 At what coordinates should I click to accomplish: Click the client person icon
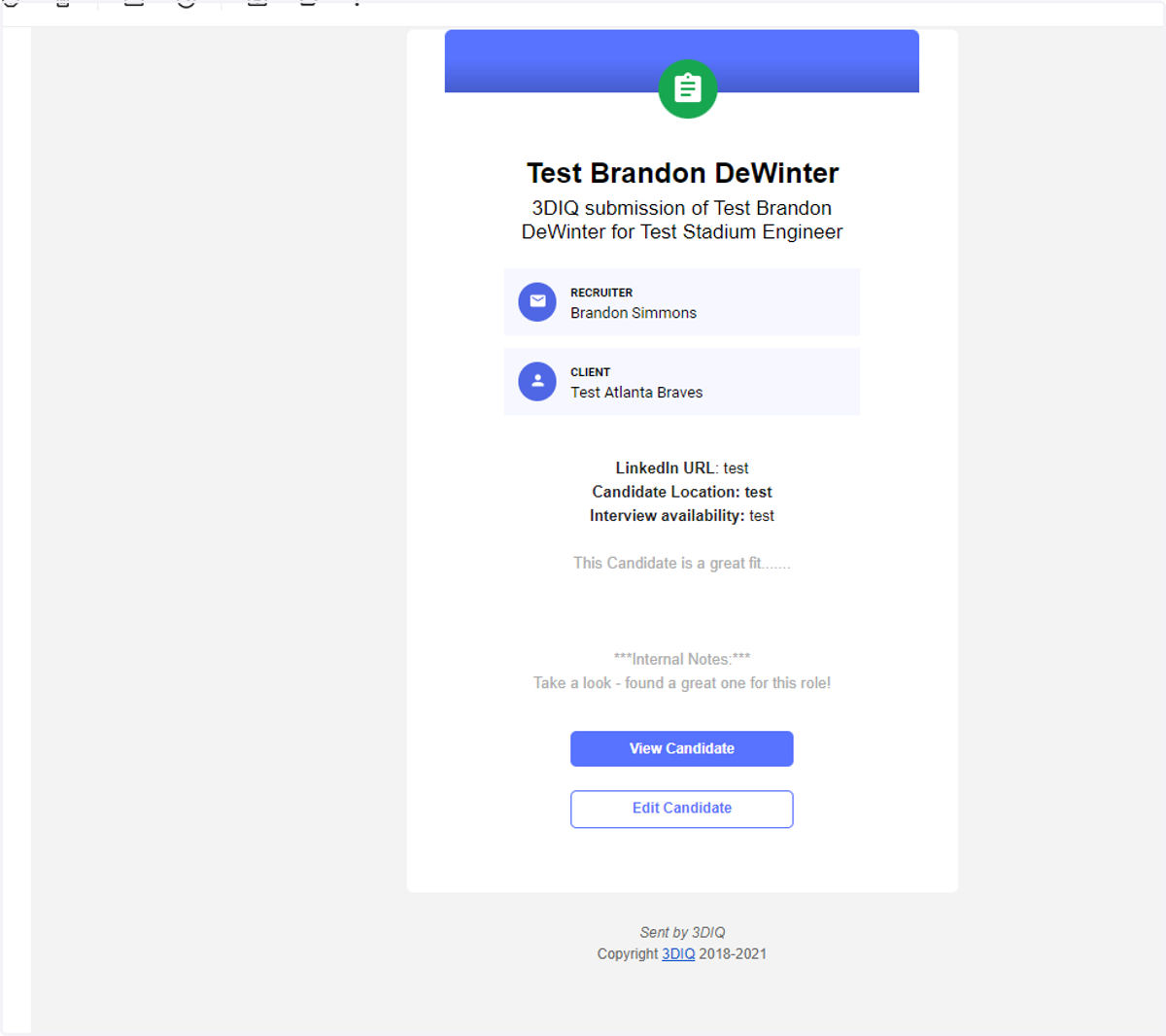537,382
